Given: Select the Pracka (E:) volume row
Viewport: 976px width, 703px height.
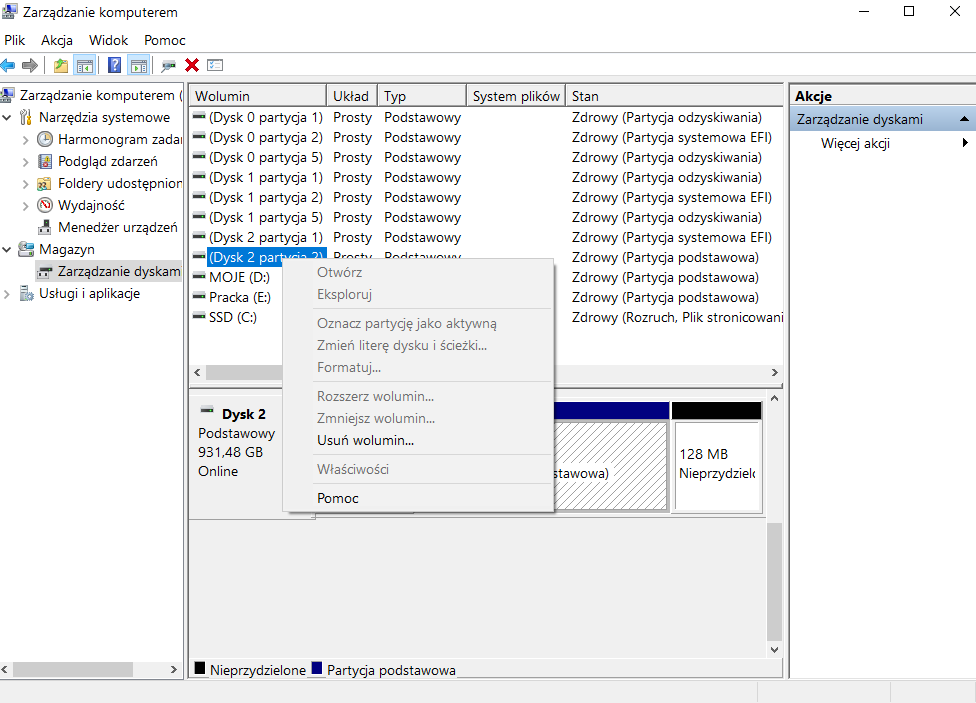Looking at the screenshot, I should click(x=240, y=297).
